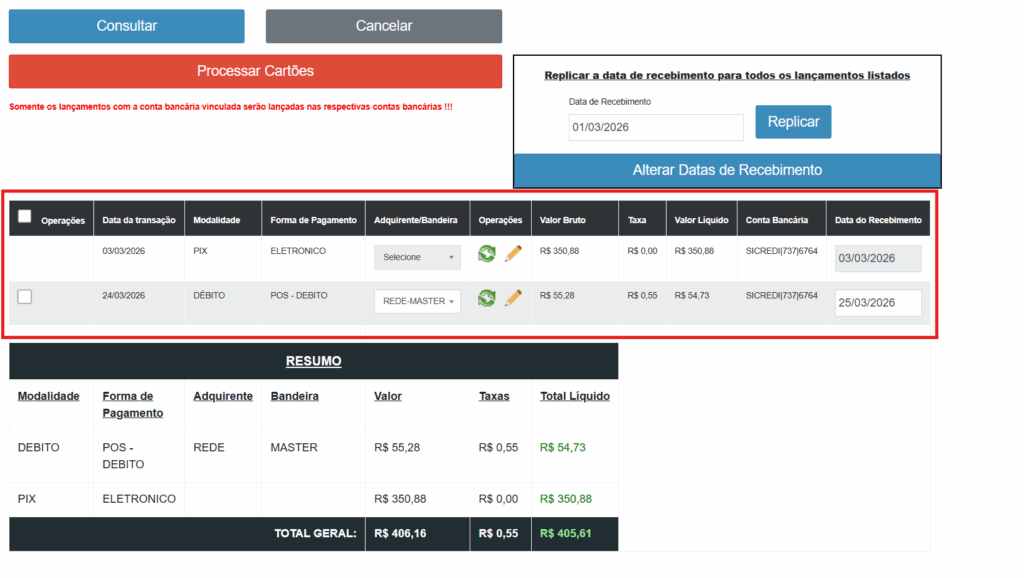Focus the Data de Recebimento field showing 01/03/2026
The height and width of the screenshot is (578, 1024).
655,128
